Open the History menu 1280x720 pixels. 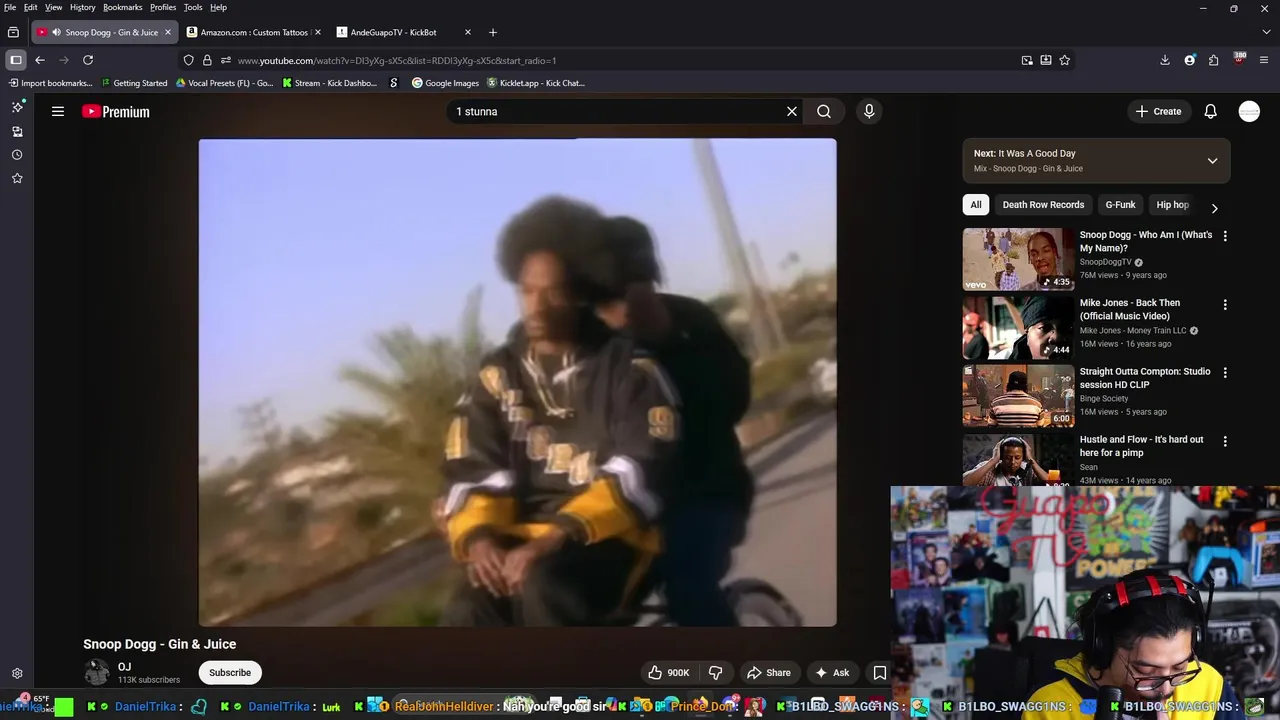83,7
